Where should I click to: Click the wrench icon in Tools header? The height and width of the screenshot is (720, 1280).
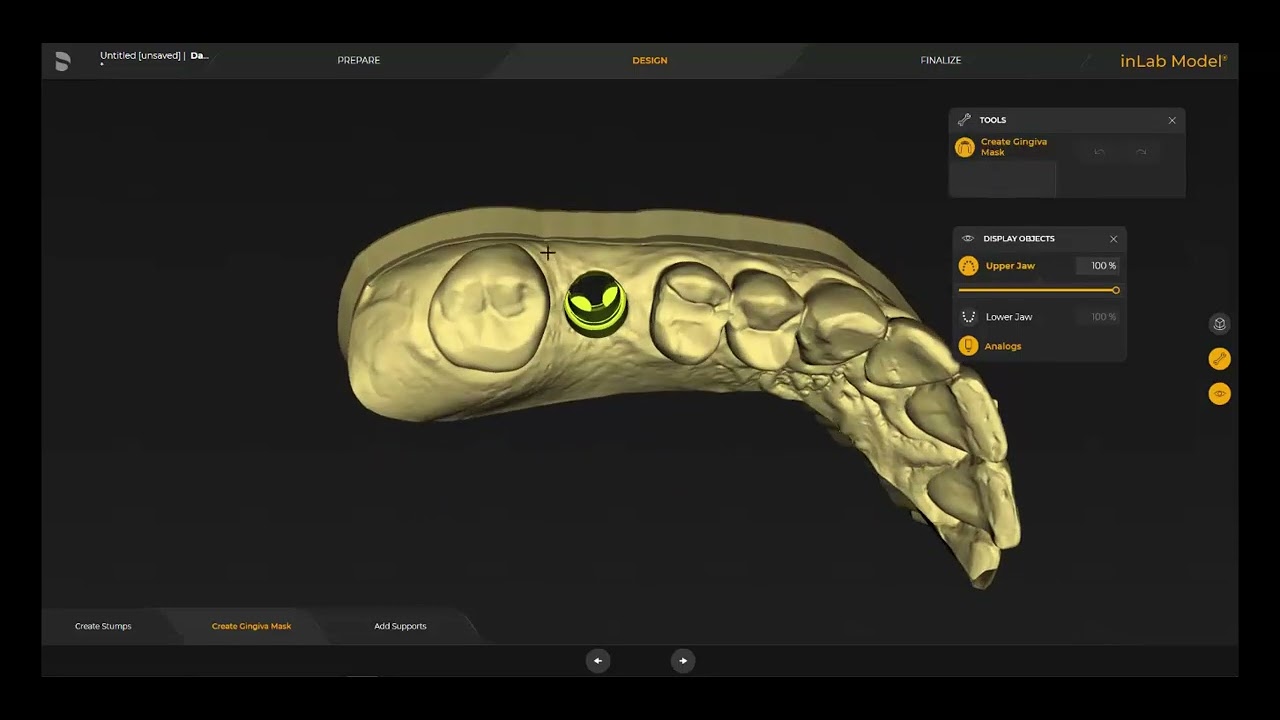click(x=964, y=120)
